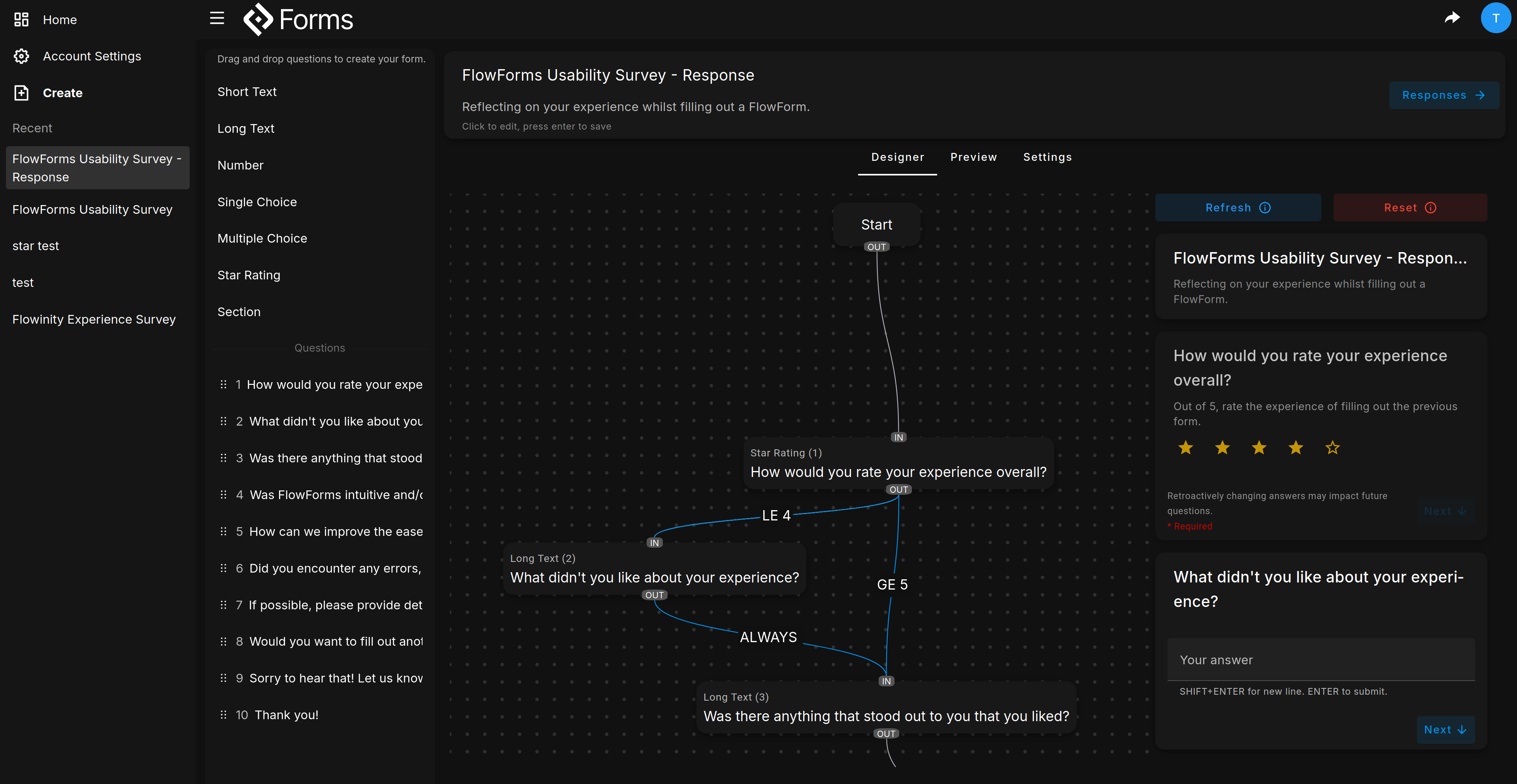Click the LE 4 edge condition label
Image resolution: width=1517 pixels, height=784 pixels.
[x=775, y=516]
